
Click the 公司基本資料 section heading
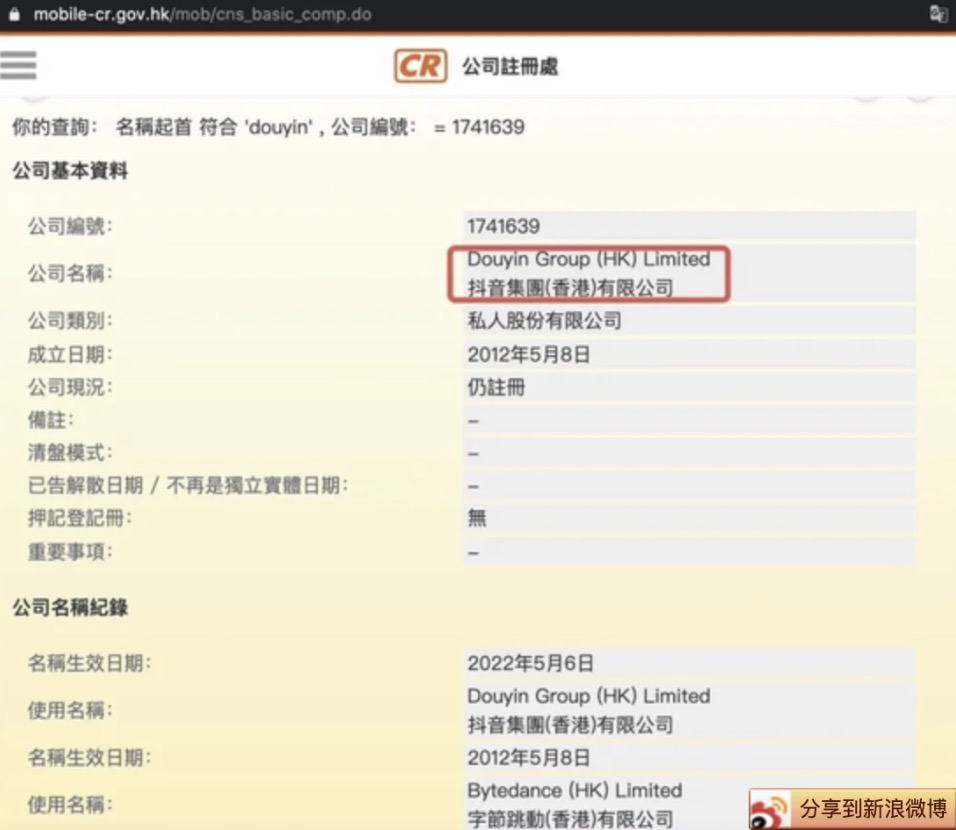pos(70,171)
